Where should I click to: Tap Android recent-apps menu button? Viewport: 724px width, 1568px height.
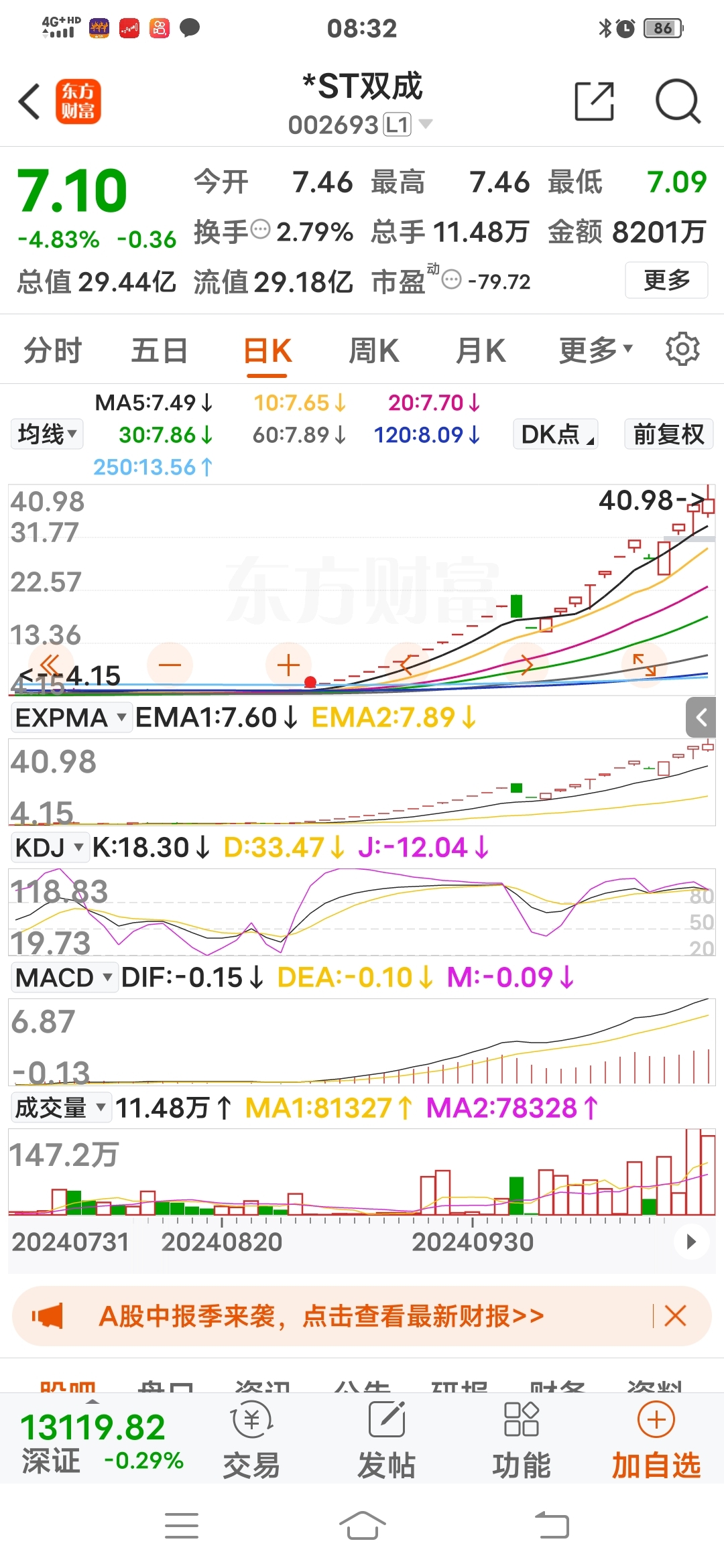(182, 1526)
